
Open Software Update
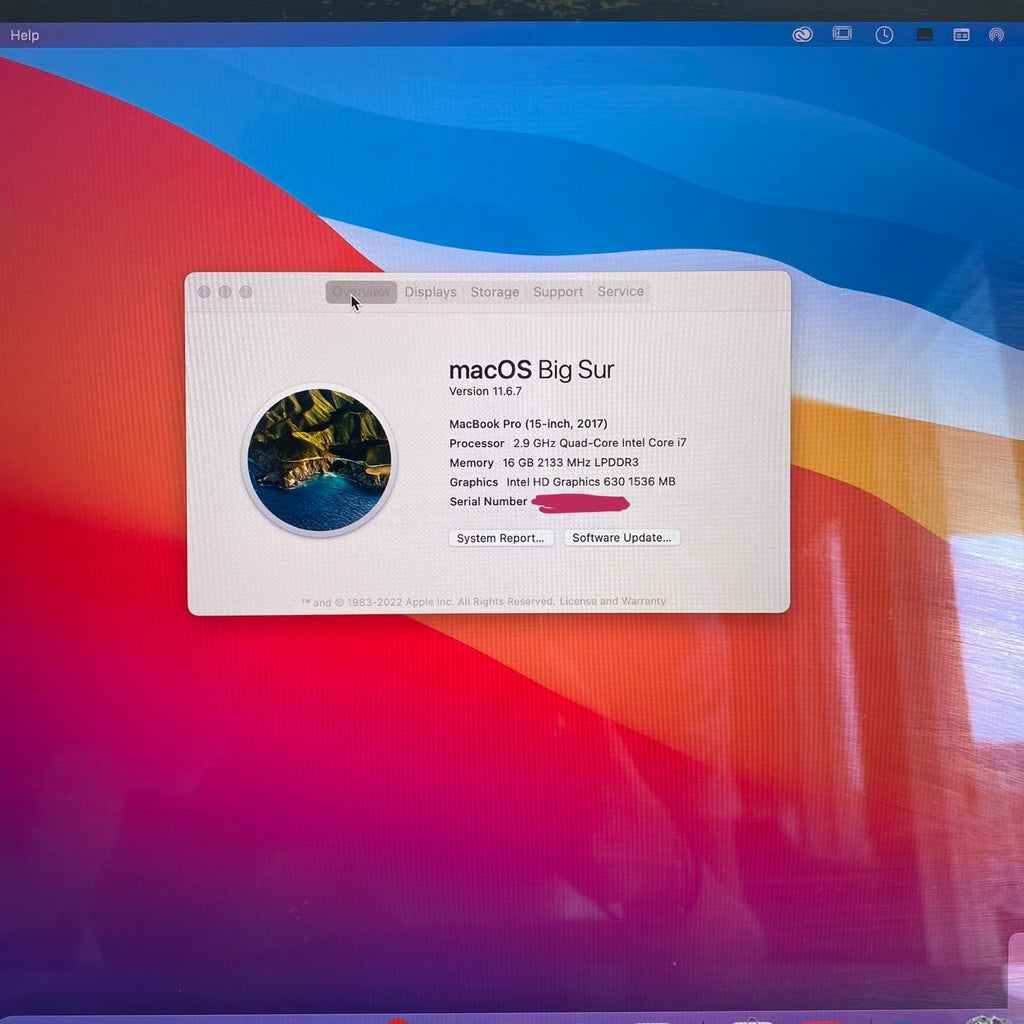click(x=621, y=538)
